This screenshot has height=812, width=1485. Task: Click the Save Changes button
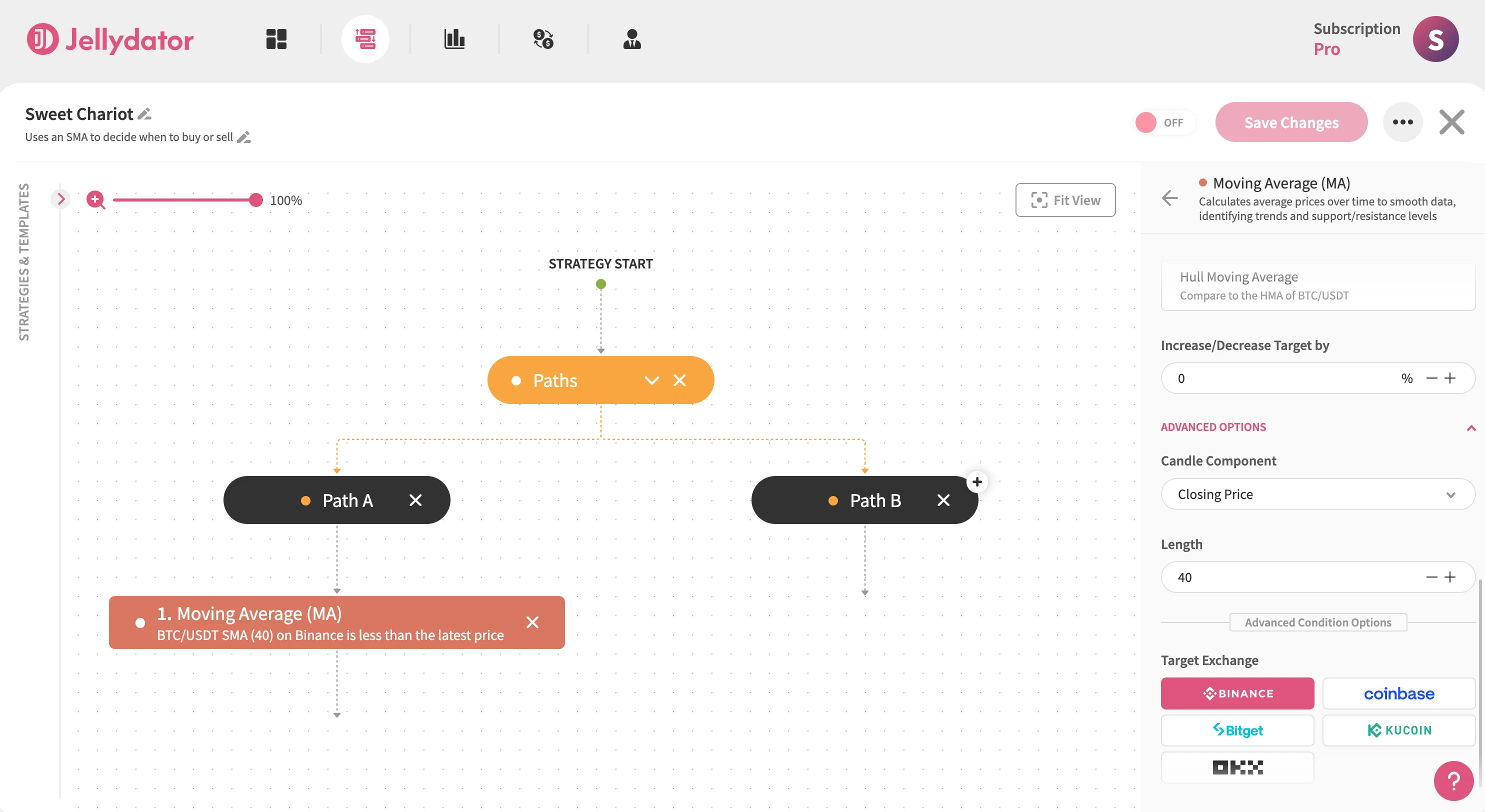(1291, 121)
